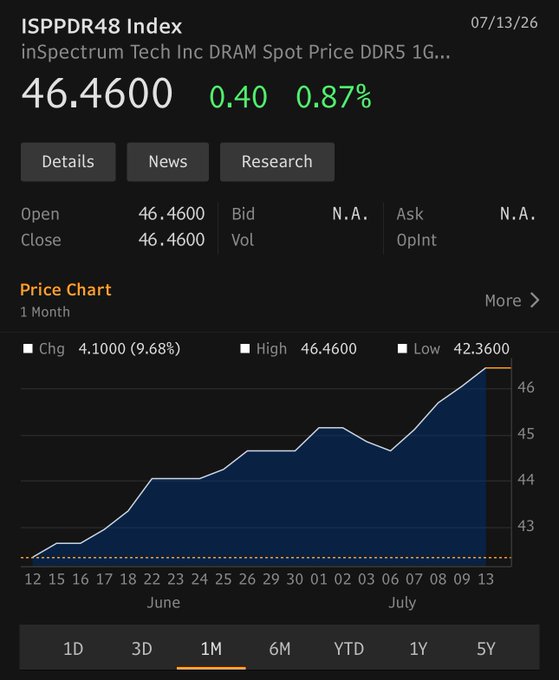Screen dimensions: 559x680
Task: Click the 46 price axis label
Action: point(526,387)
